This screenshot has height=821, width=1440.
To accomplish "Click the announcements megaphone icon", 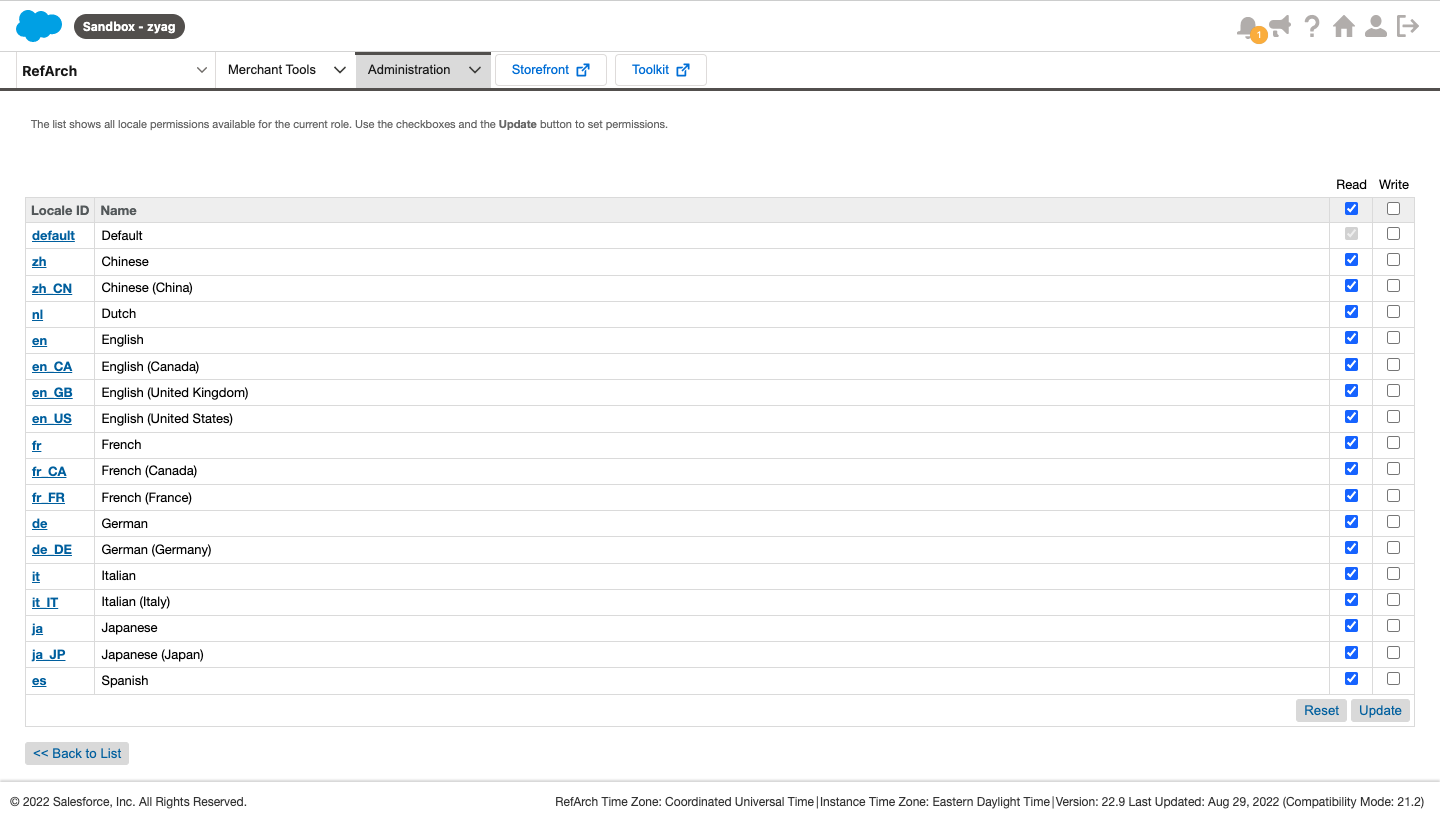I will tap(1280, 26).
